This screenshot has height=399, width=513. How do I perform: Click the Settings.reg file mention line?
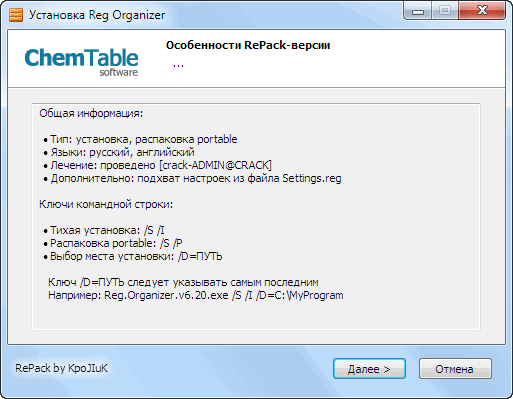pyautogui.click(x=192, y=178)
